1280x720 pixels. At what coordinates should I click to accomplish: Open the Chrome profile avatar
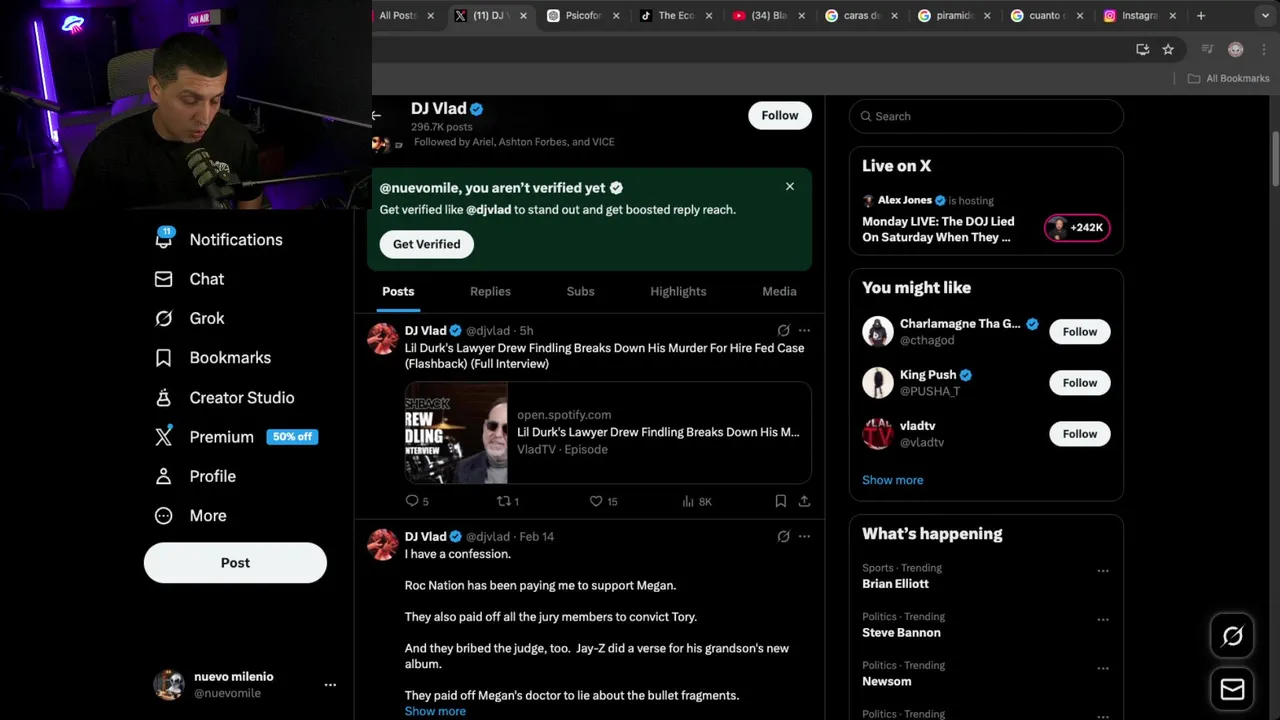[x=1235, y=49]
